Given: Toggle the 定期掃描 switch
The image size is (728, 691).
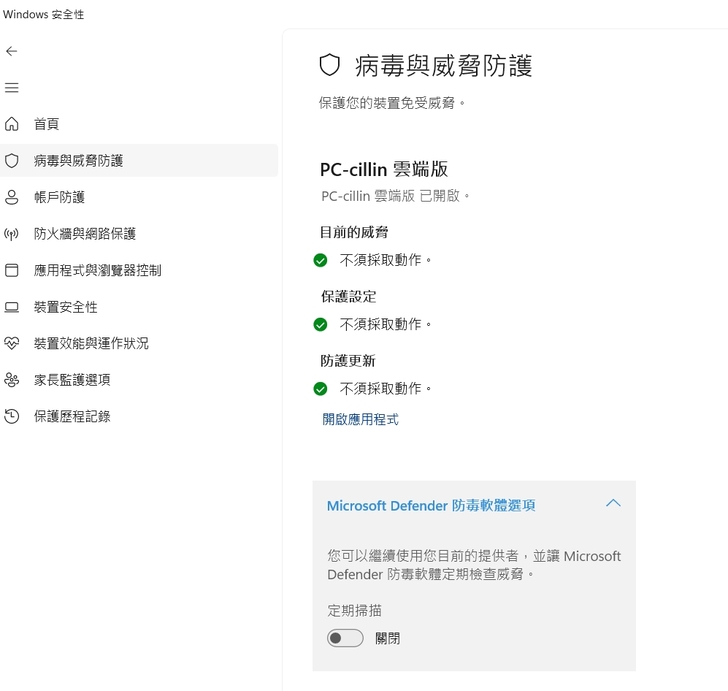Looking at the screenshot, I should tap(345, 638).
